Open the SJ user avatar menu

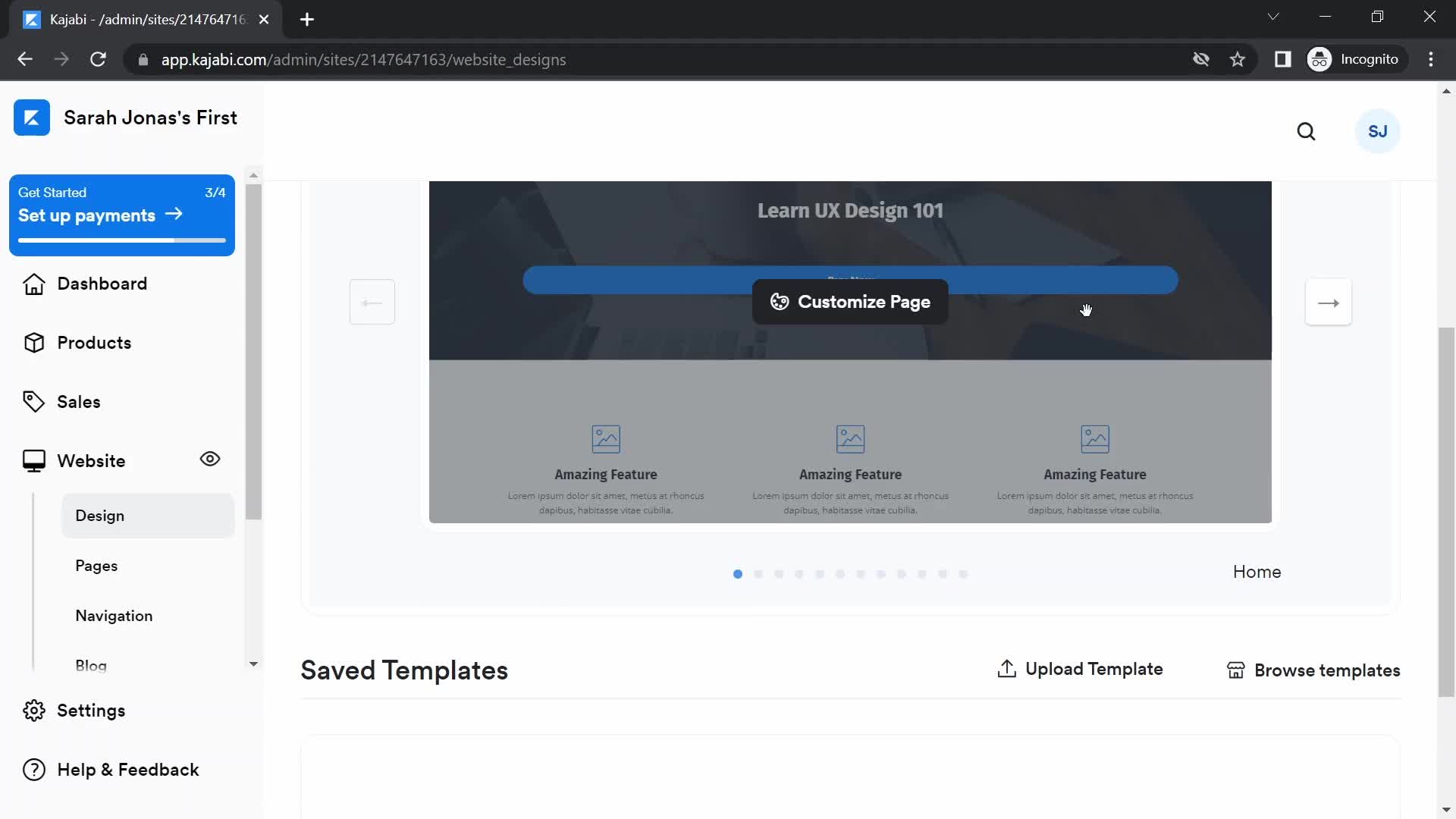click(1377, 132)
